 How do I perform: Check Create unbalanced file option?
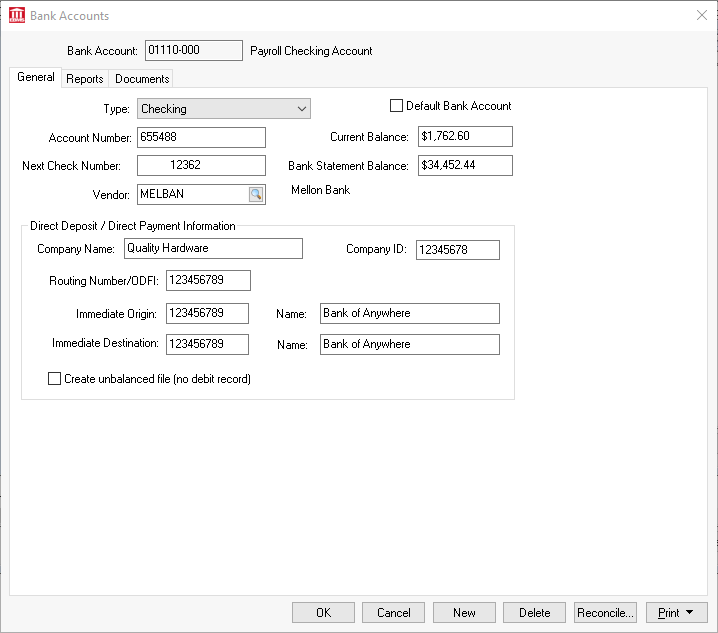(x=54, y=379)
